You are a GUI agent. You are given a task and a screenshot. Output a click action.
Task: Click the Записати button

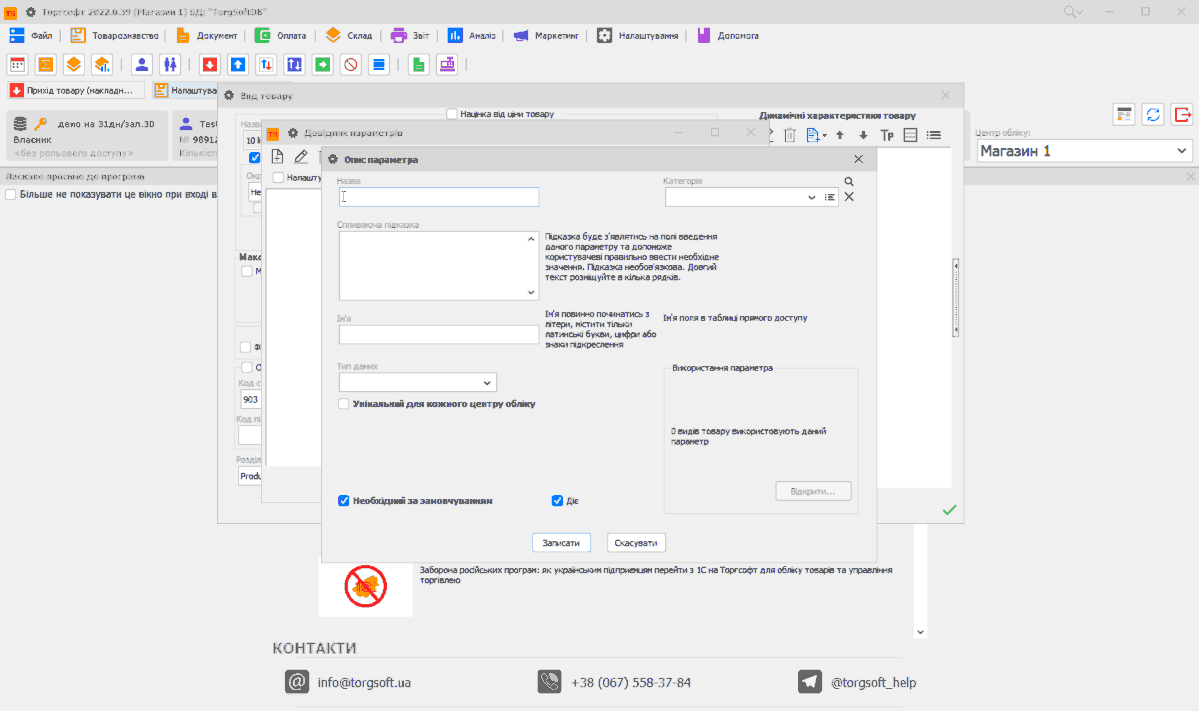click(561, 542)
